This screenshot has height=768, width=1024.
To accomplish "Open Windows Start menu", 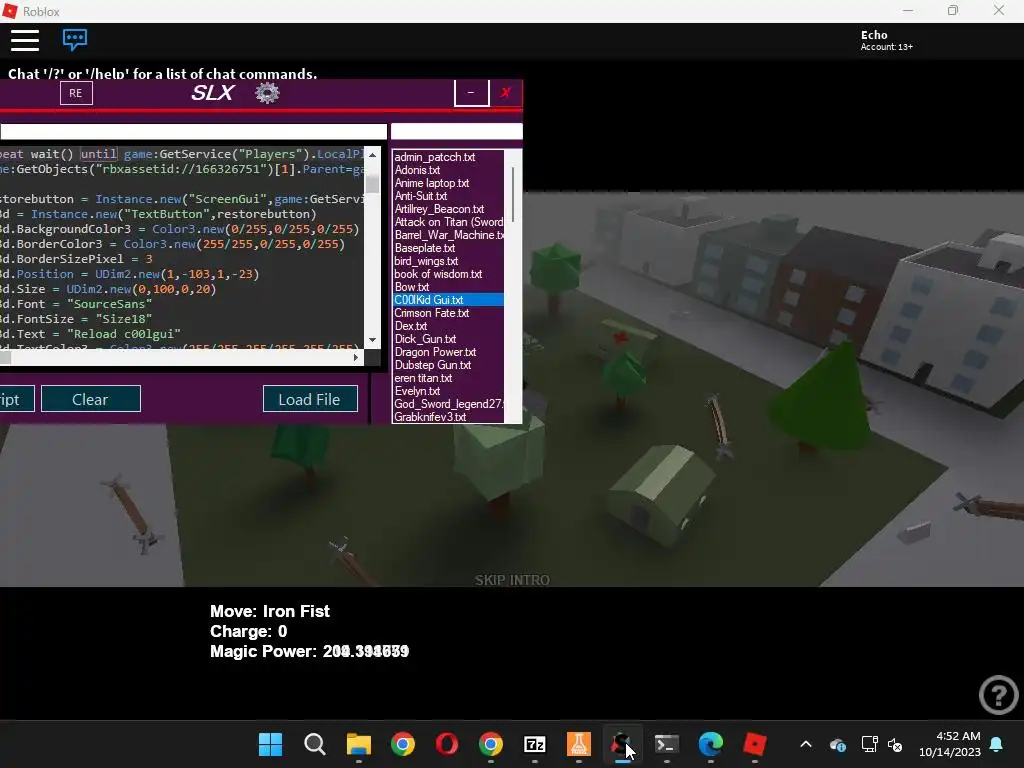I will [270, 744].
